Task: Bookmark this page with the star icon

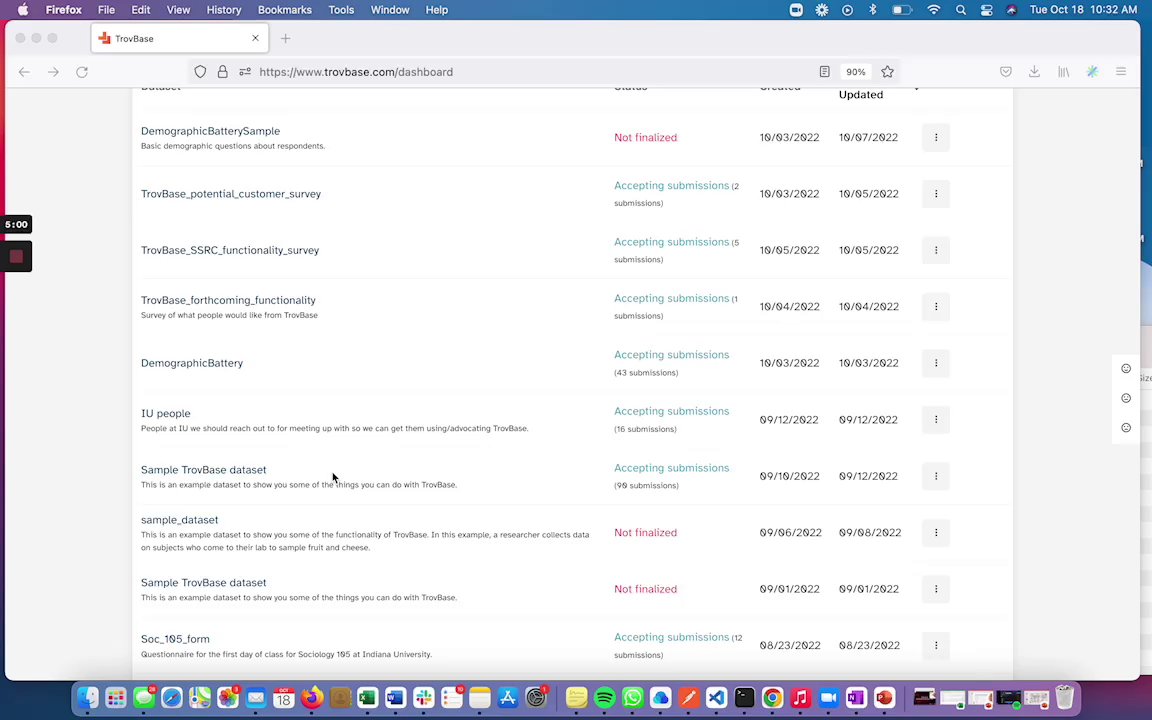Action: [888, 72]
